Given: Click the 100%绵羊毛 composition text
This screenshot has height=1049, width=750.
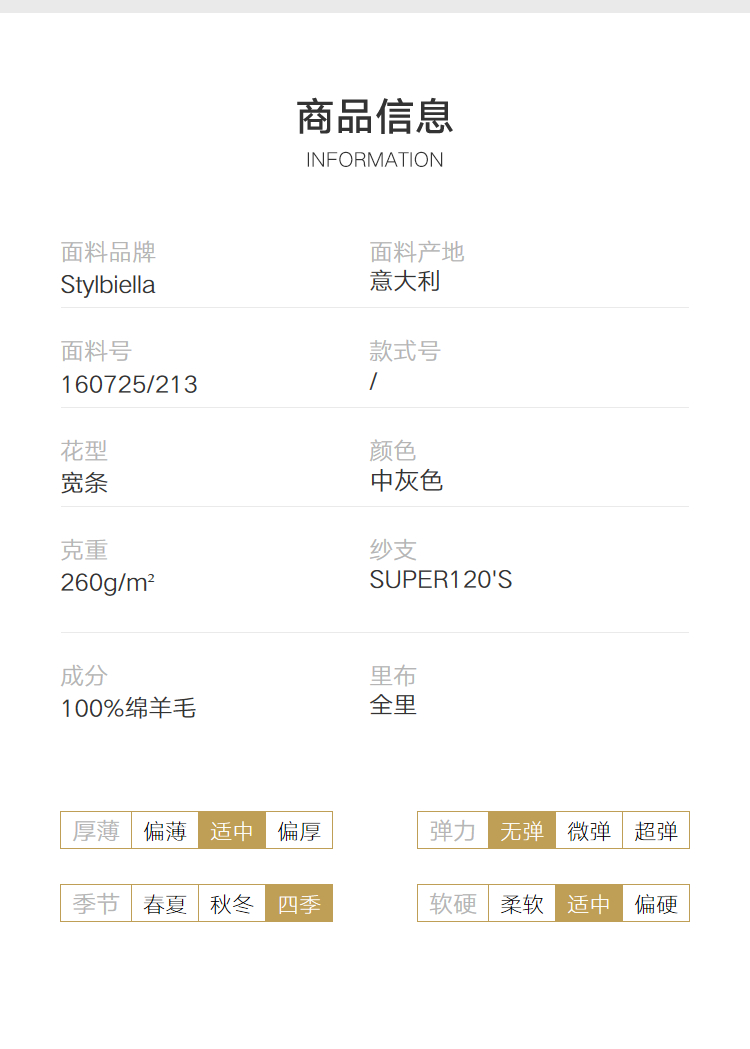Looking at the screenshot, I should (128, 708).
